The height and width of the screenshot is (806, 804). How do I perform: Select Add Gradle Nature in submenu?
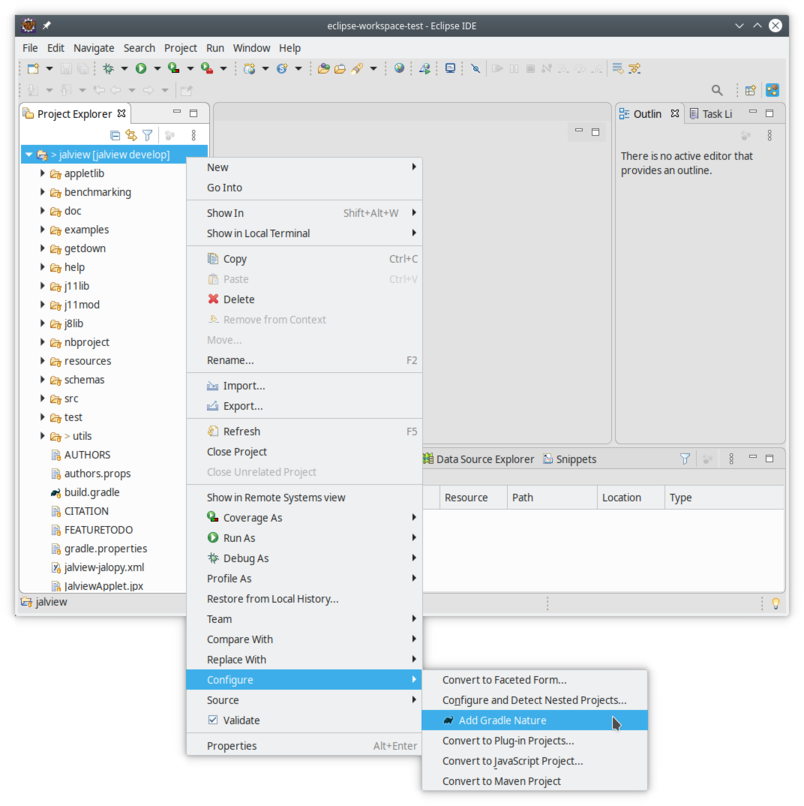point(534,720)
